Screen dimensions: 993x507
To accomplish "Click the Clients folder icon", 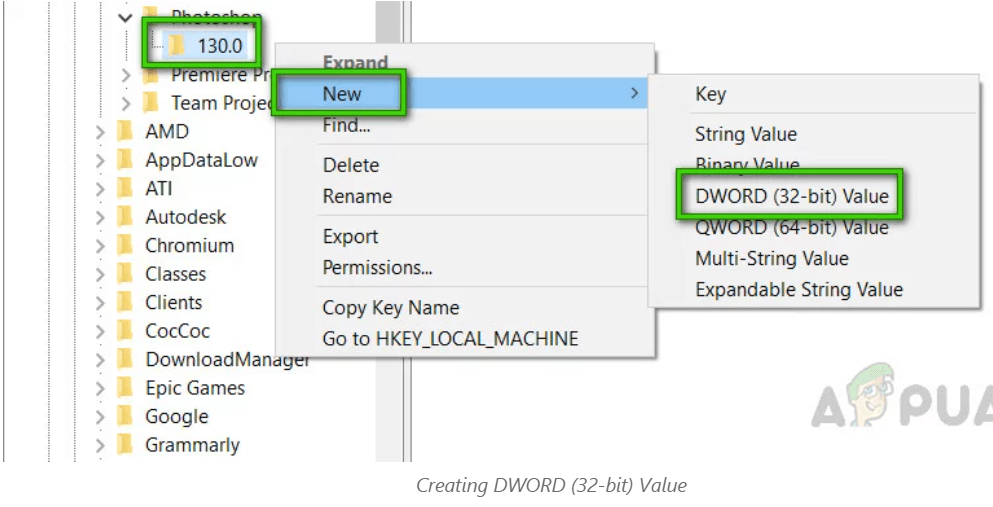I will pyautogui.click(x=125, y=302).
